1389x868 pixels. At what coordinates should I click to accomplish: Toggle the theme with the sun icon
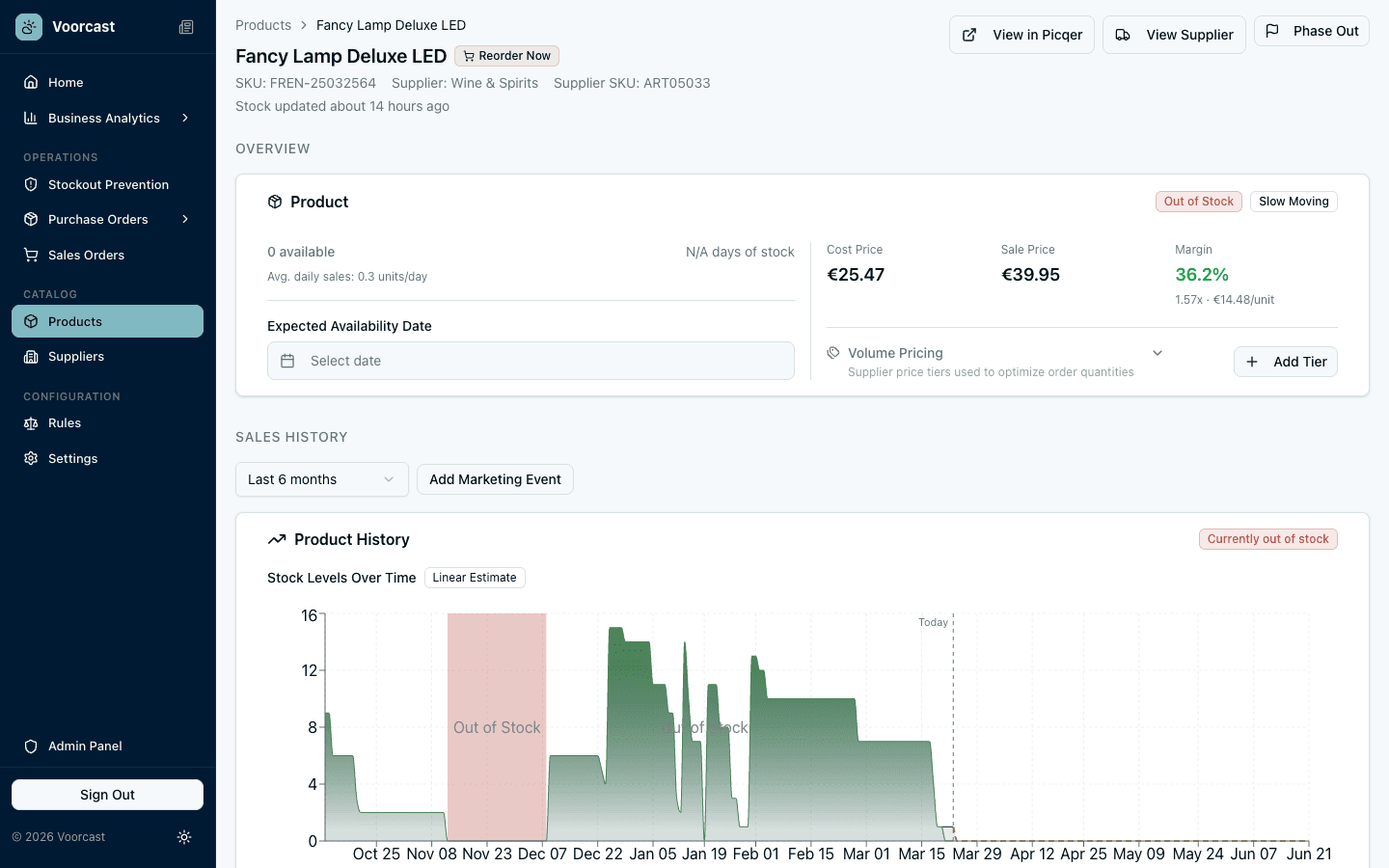tap(184, 837)
